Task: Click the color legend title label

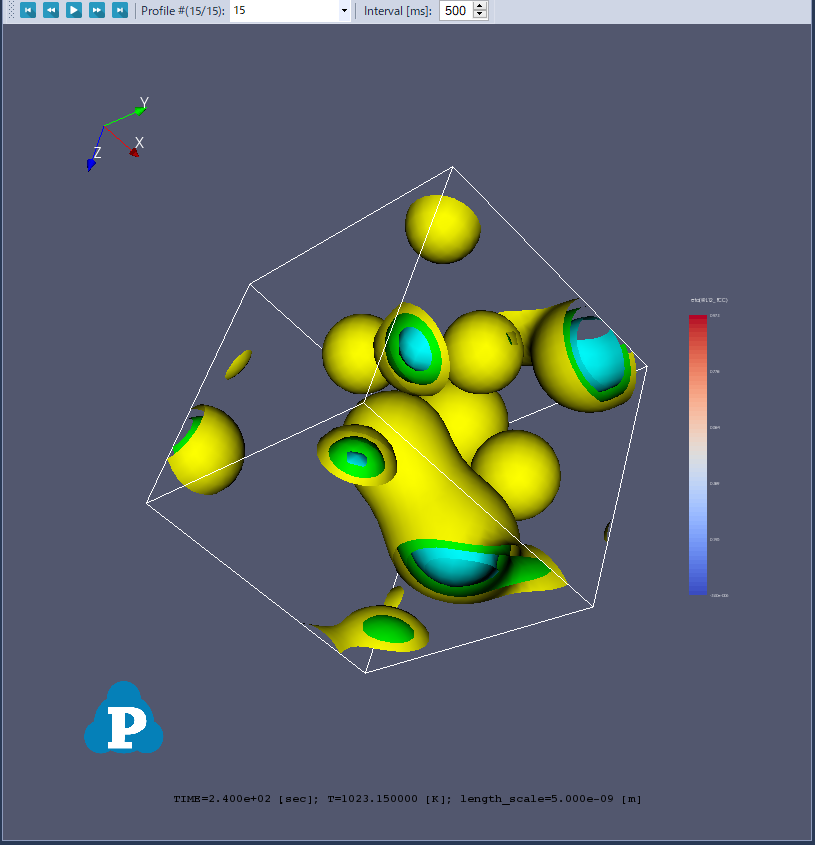Action: pos(708,300)
